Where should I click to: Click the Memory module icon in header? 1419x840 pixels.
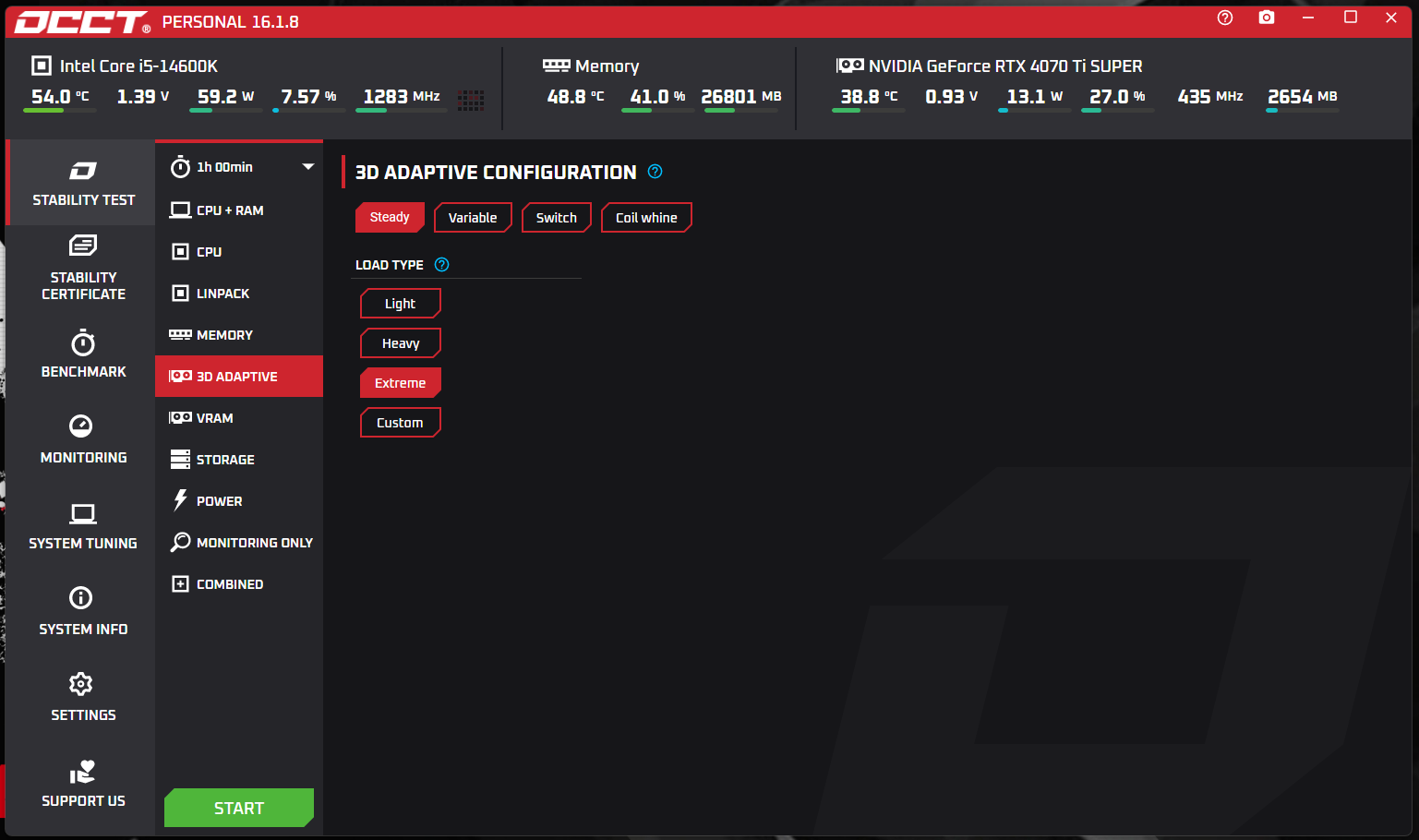tap(557, 66)
